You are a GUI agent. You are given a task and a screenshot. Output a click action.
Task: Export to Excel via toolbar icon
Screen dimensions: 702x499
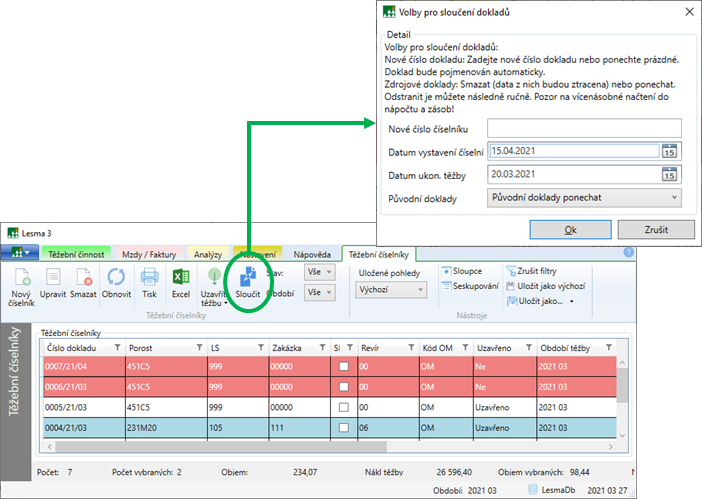coord(181,278)
